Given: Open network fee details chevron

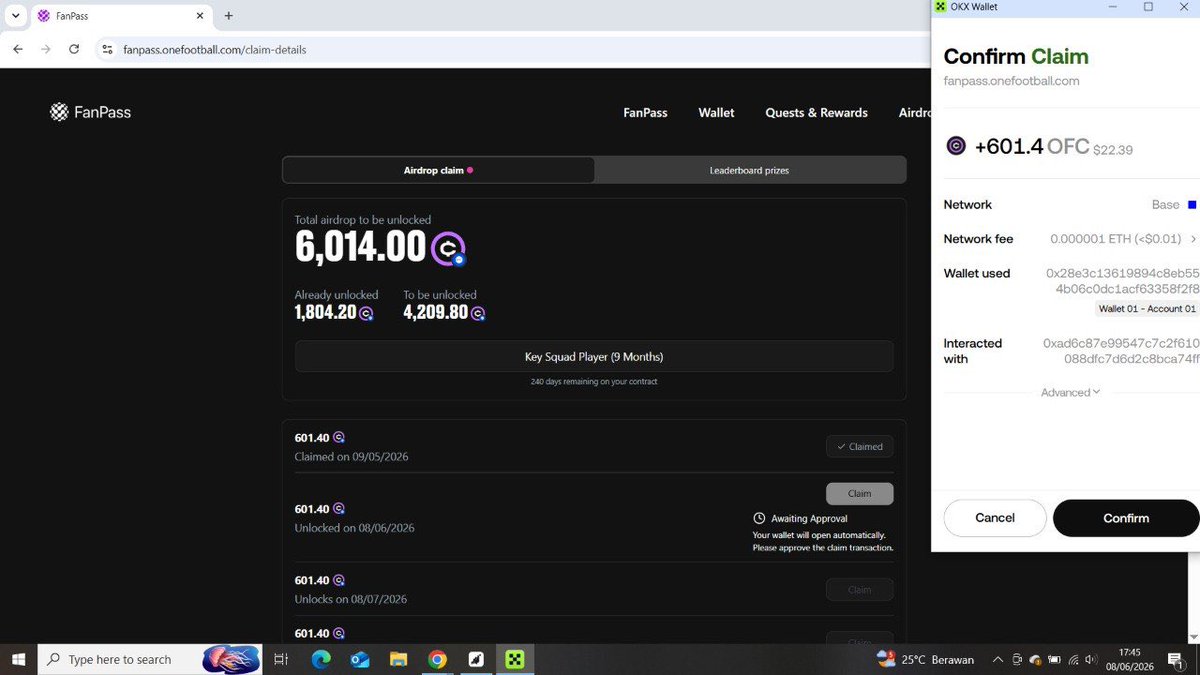Looking at the screenshot, I should pyautogui.click(x=1193, y=239).
